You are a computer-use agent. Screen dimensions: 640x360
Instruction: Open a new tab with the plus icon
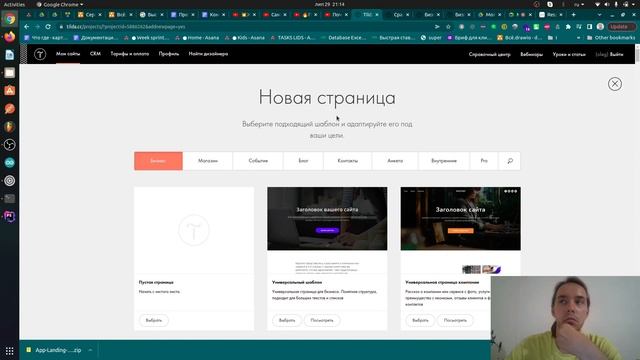[573, 15]
